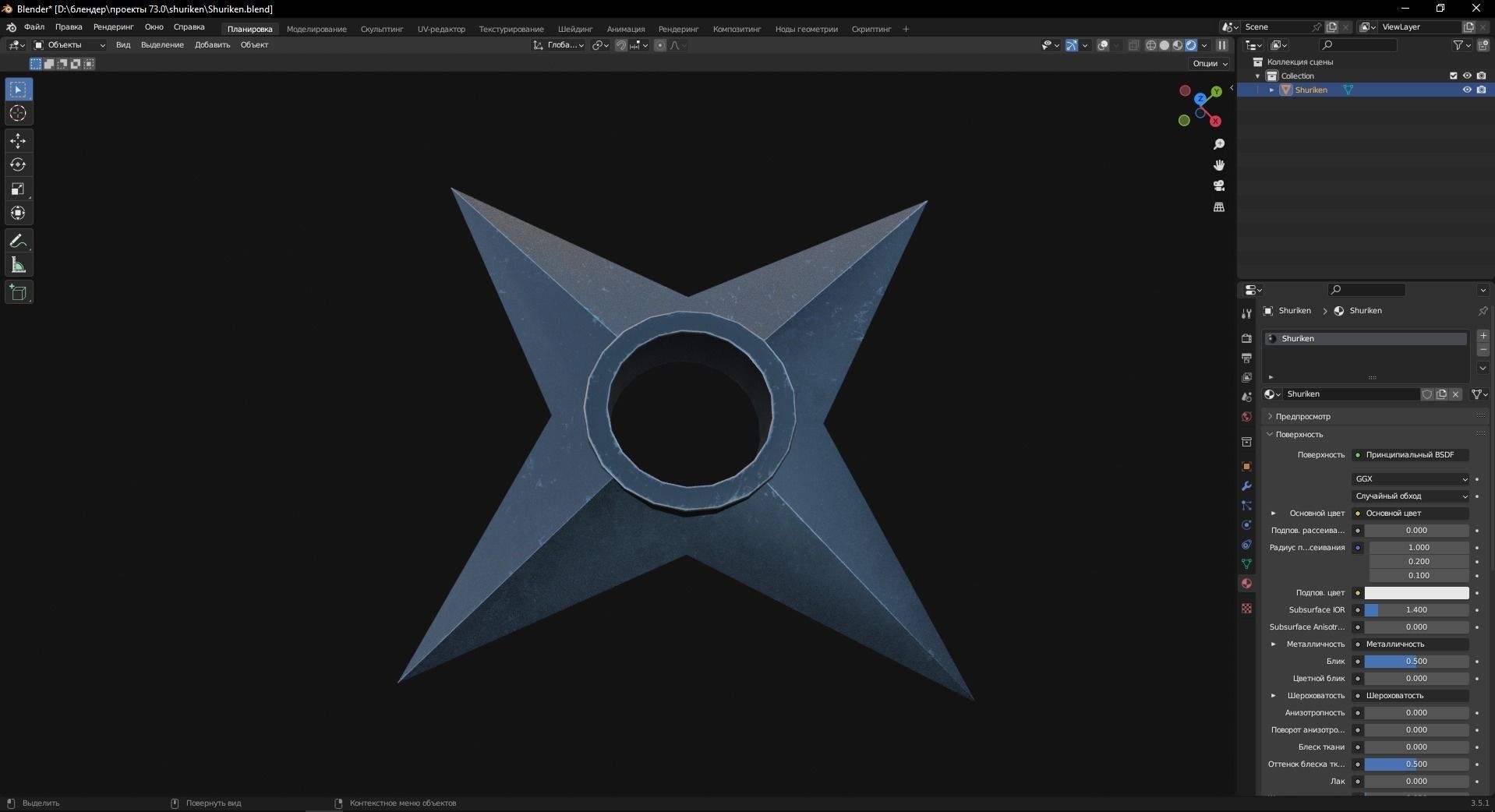
Task: Open the Добавить menu in viewport header
Action: pyautogui.click(x=212, y=45)
